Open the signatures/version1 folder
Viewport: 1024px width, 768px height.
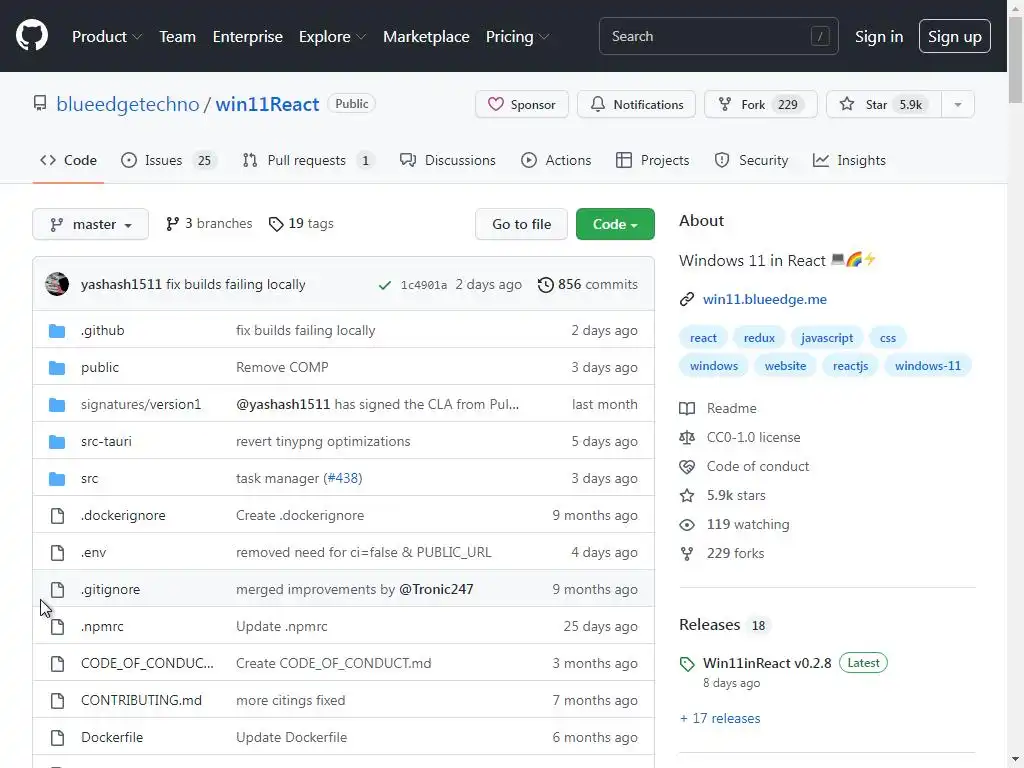click(141, 404)
